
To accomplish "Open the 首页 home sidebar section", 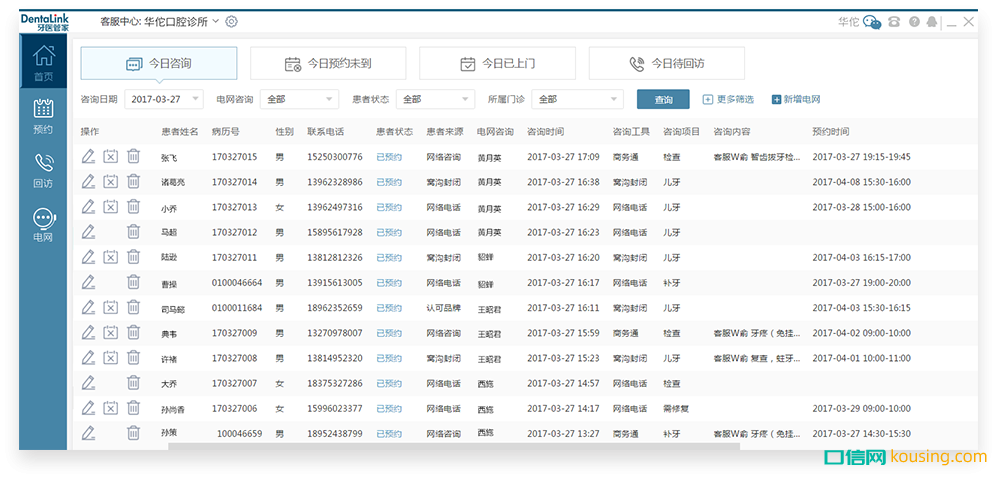I will (43, 63).
